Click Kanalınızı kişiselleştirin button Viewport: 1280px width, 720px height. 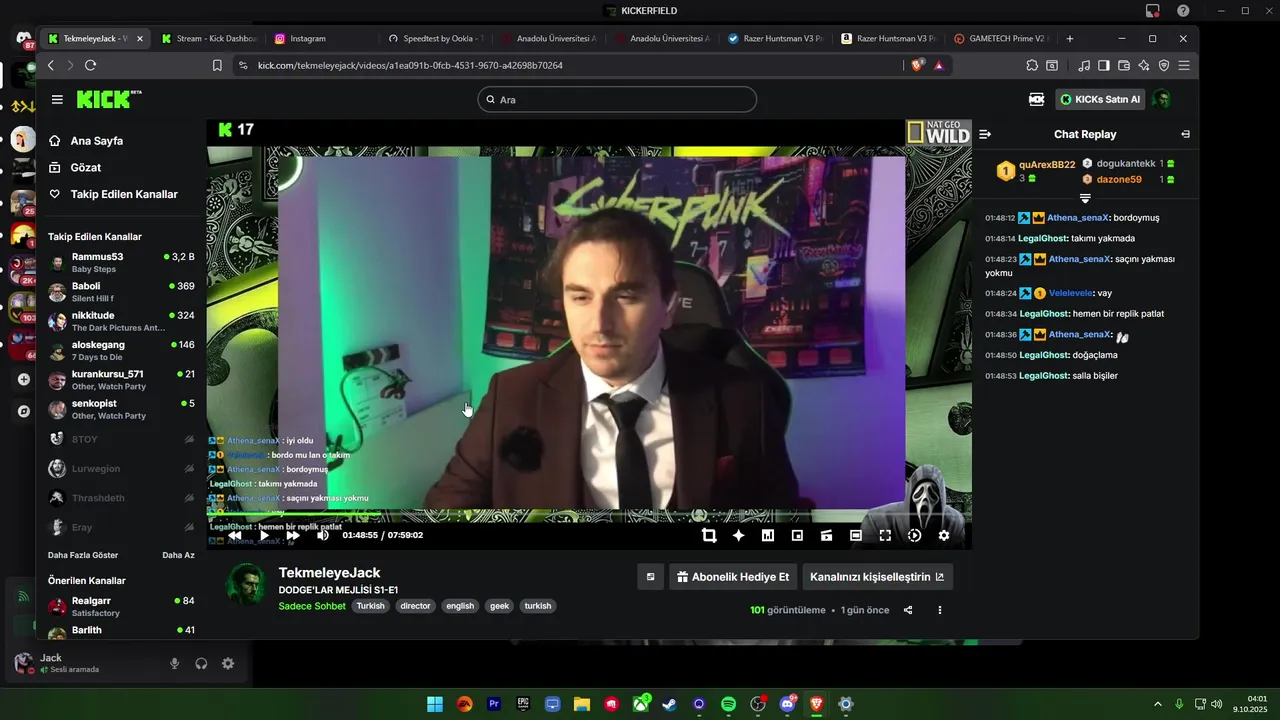click(x=877, y=577)
